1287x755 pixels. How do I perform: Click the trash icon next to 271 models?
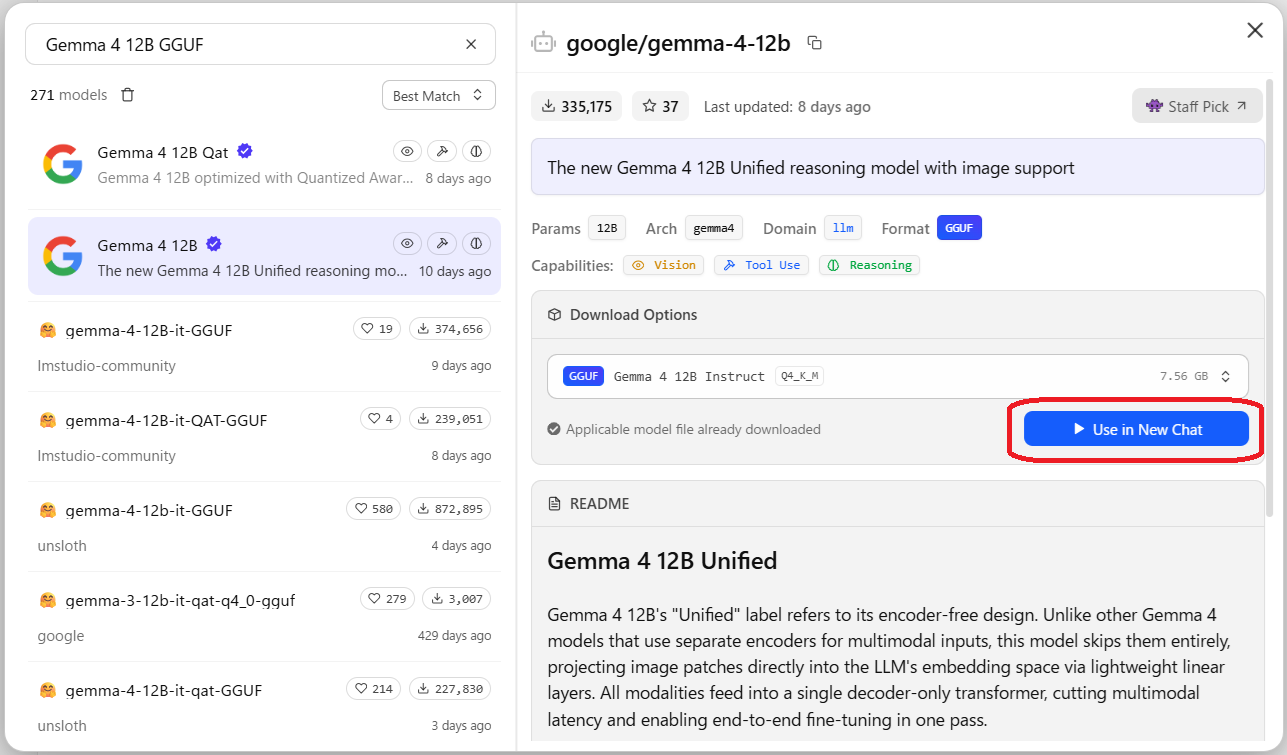[127, 95]
